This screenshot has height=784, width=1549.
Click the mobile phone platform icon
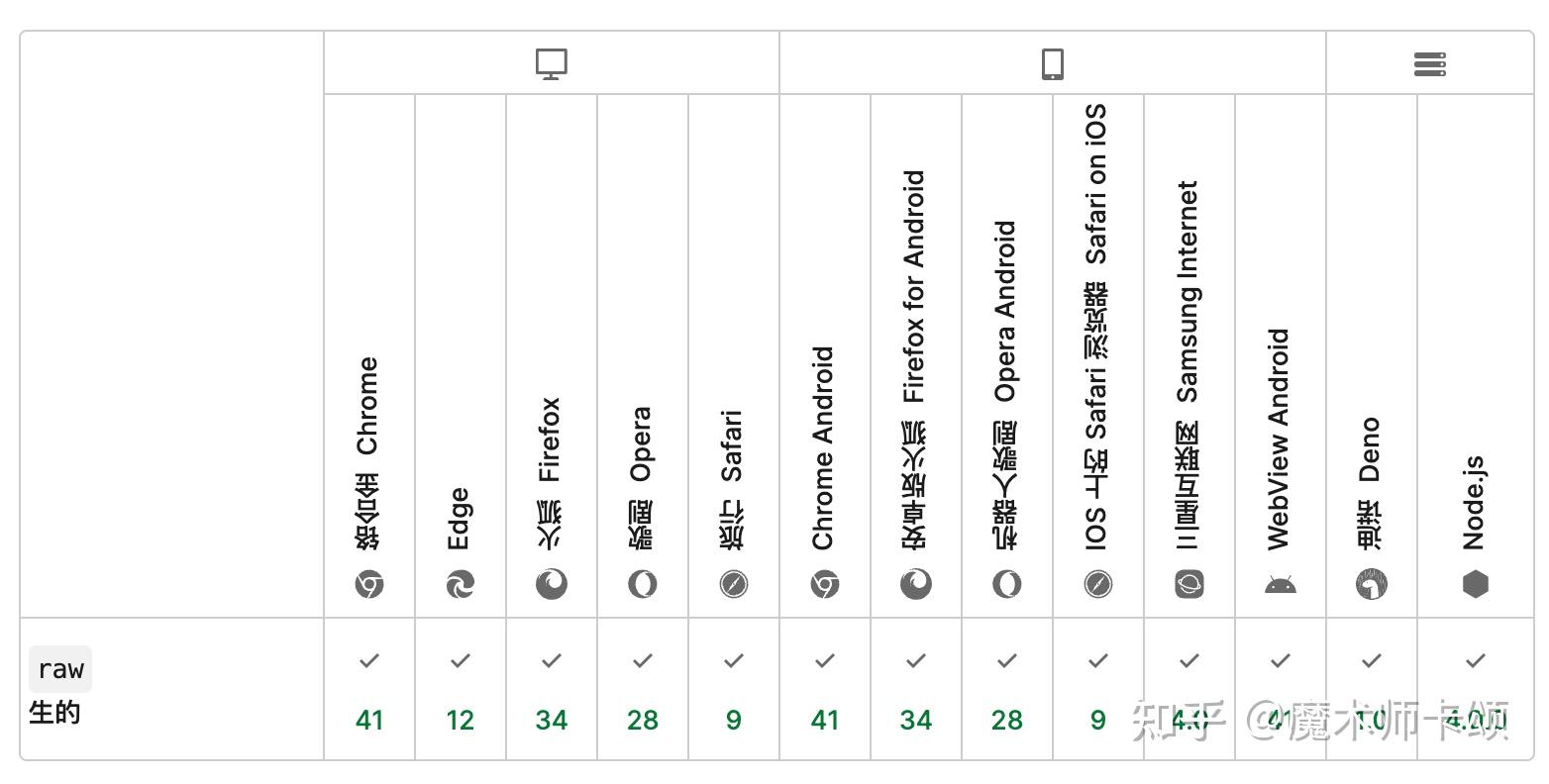pyautogui.click(x=1053, y=64)
